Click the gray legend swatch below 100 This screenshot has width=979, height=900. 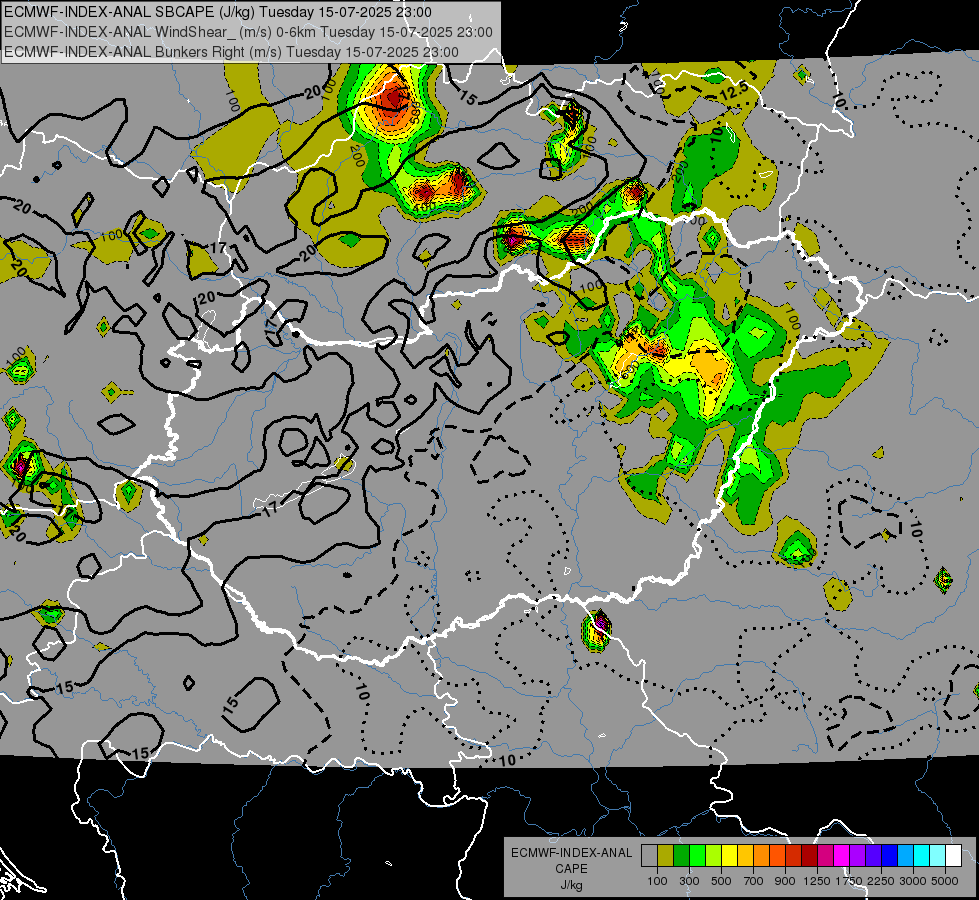649,856
